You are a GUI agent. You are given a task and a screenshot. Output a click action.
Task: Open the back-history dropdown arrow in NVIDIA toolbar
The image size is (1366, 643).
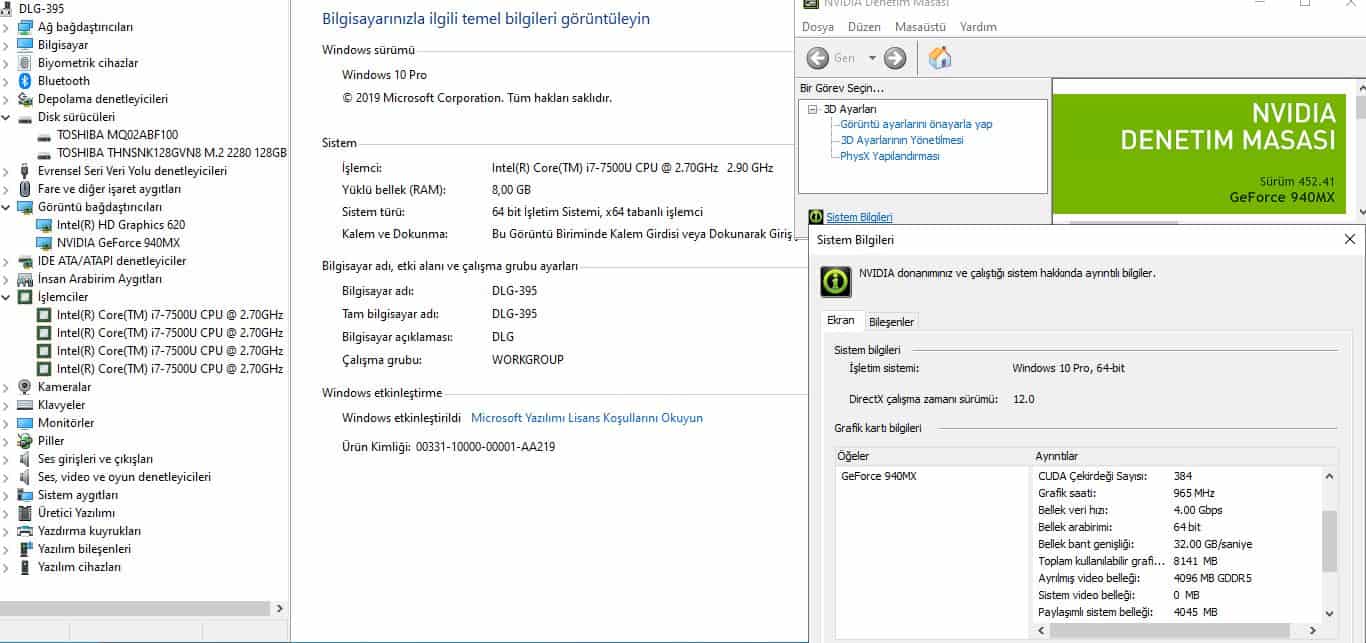[872, 58]
